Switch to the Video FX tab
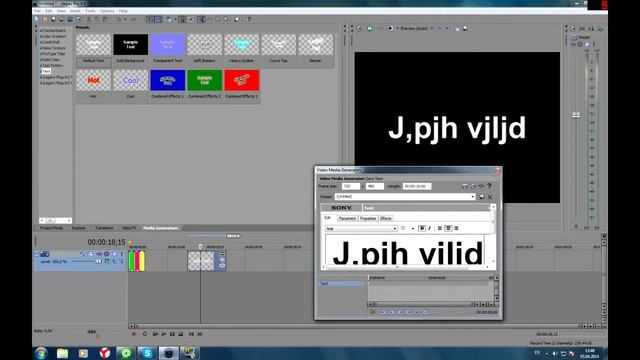Viewport: 640px width, 360px height. 129,228
